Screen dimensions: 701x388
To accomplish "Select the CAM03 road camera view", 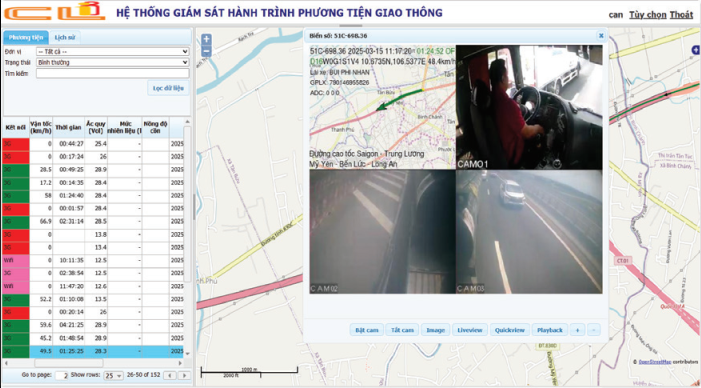I will [x=529, y=232].
